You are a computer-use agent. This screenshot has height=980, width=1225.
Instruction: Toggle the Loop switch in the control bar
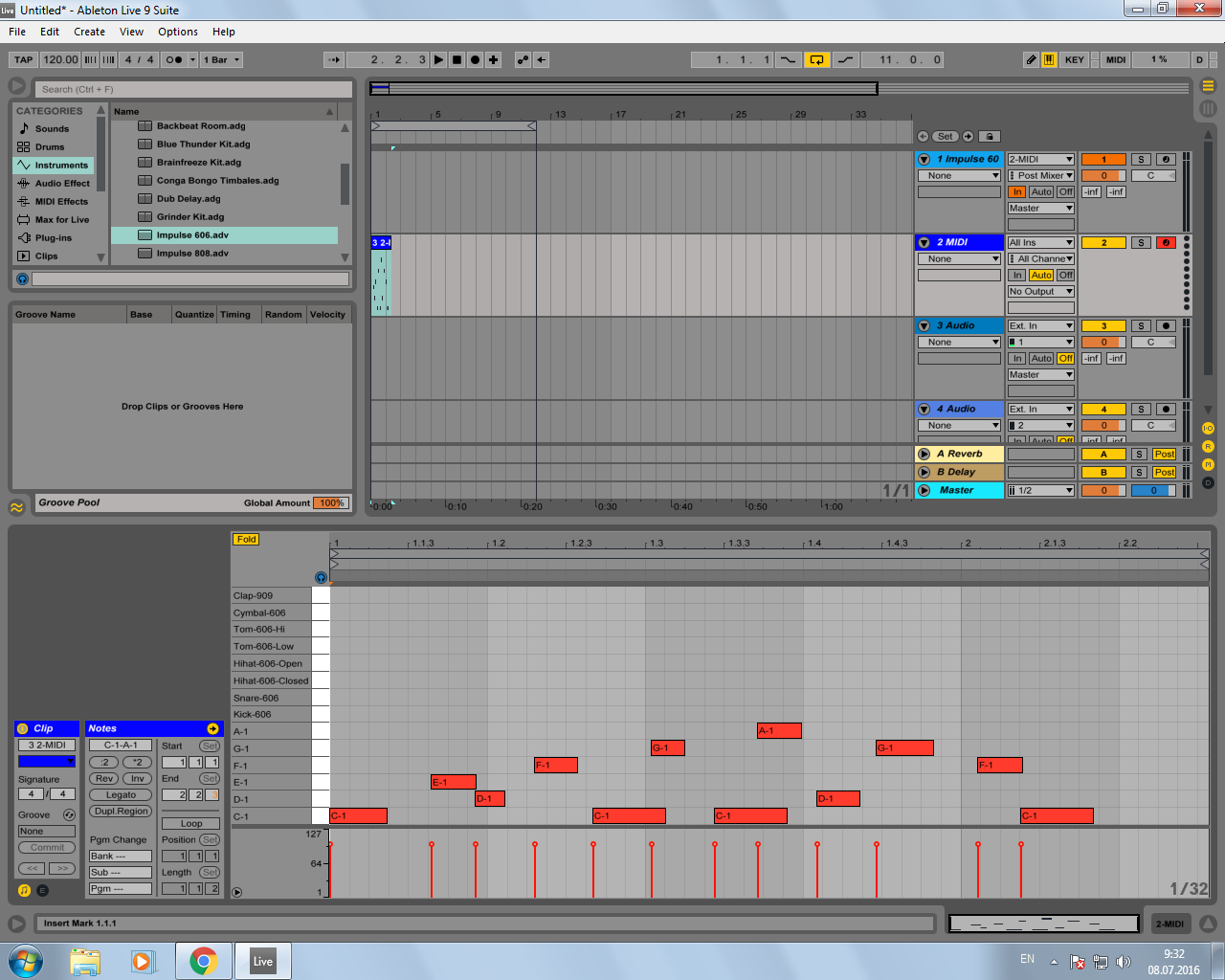(x=816, y=59)
